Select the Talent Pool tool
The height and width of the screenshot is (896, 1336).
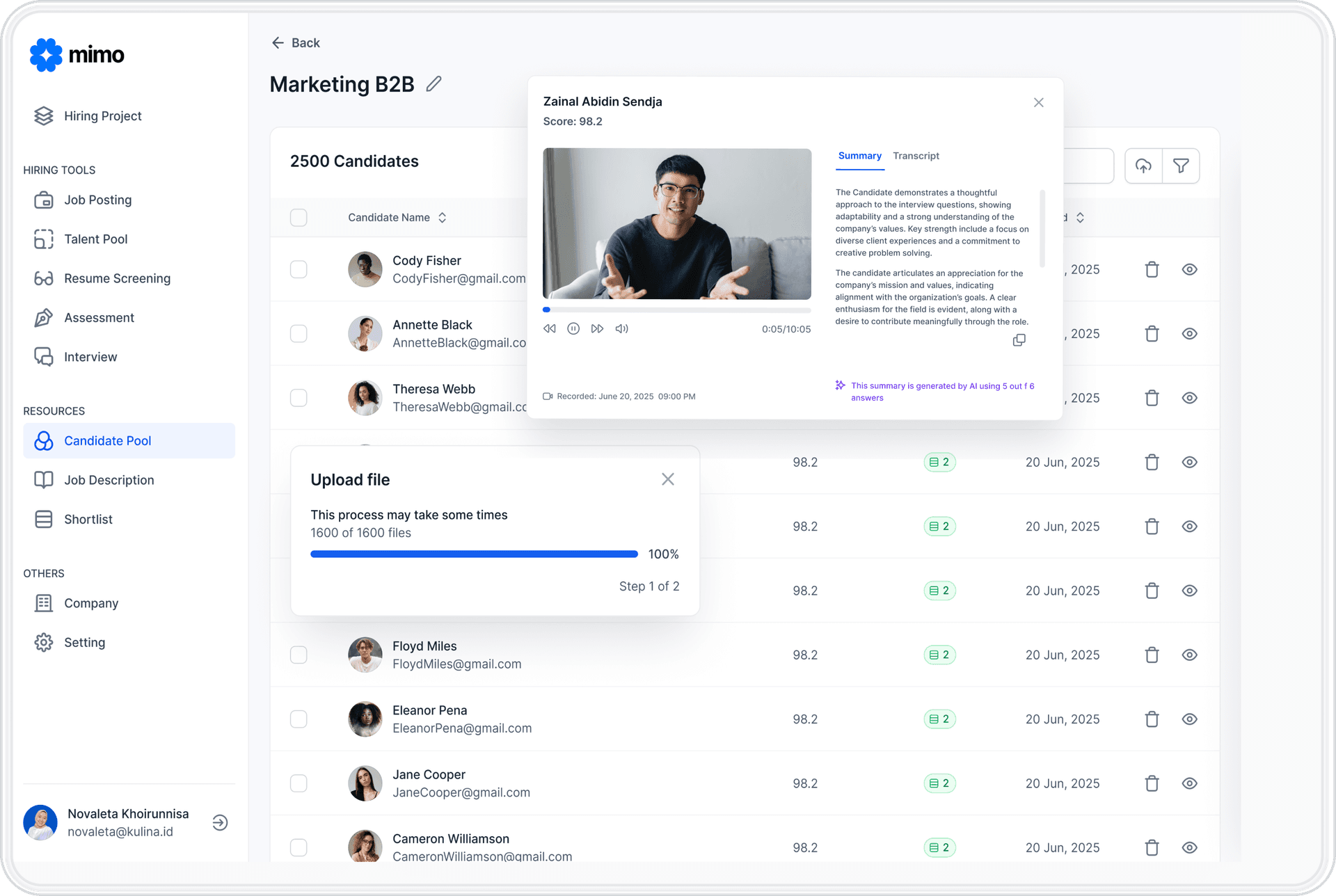[95, 239]
